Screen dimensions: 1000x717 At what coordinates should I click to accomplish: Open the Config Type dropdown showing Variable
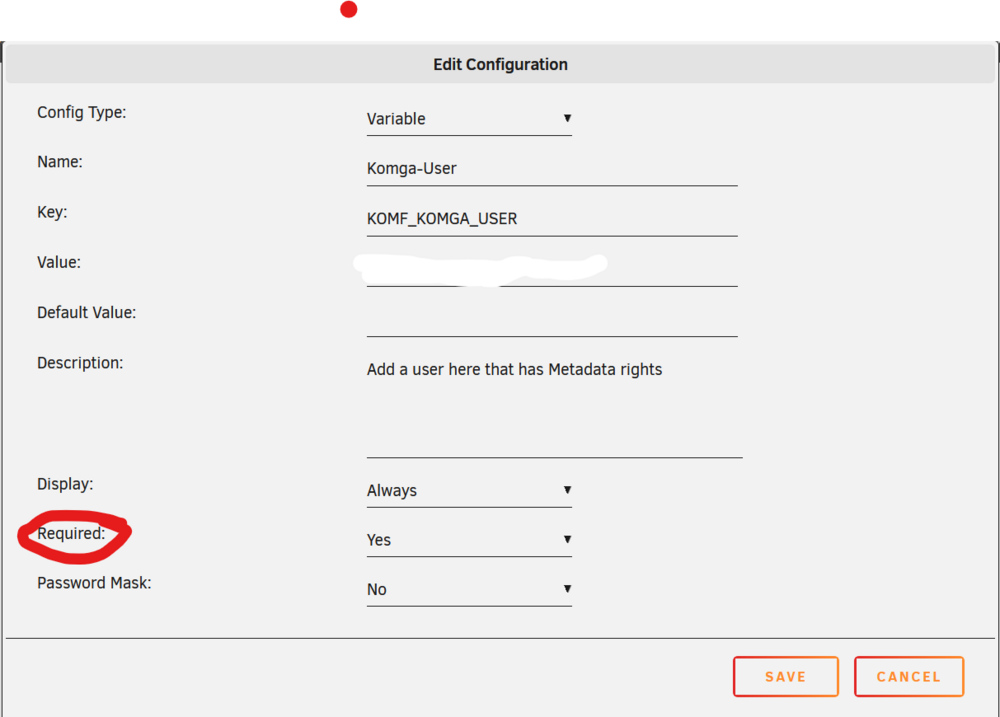pyautogui.click(x=469, y=119)
